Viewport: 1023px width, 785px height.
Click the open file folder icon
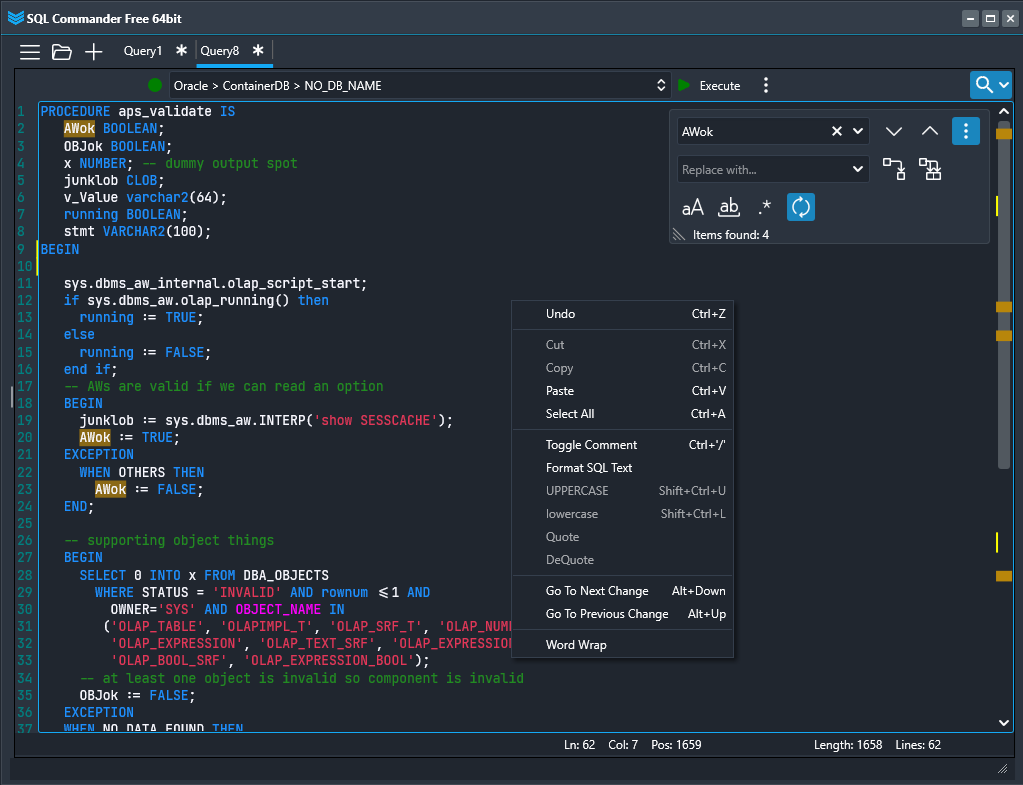pos(62,51)
